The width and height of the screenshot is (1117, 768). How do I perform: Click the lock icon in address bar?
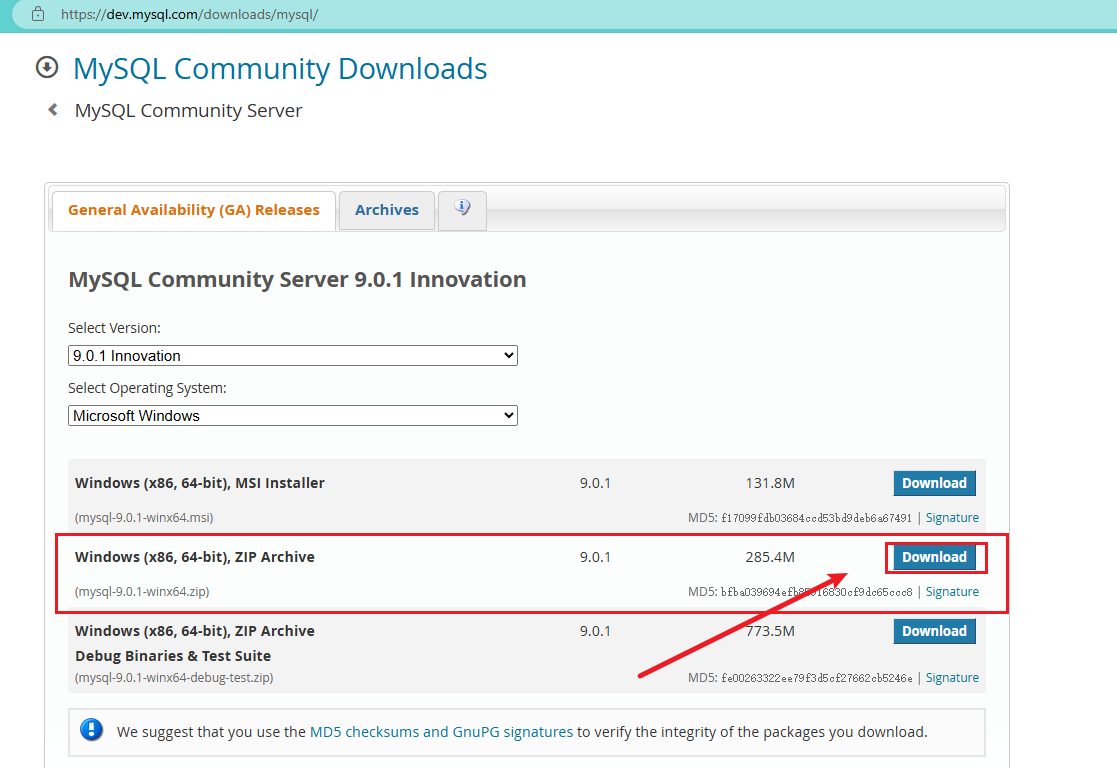point(38,14)
